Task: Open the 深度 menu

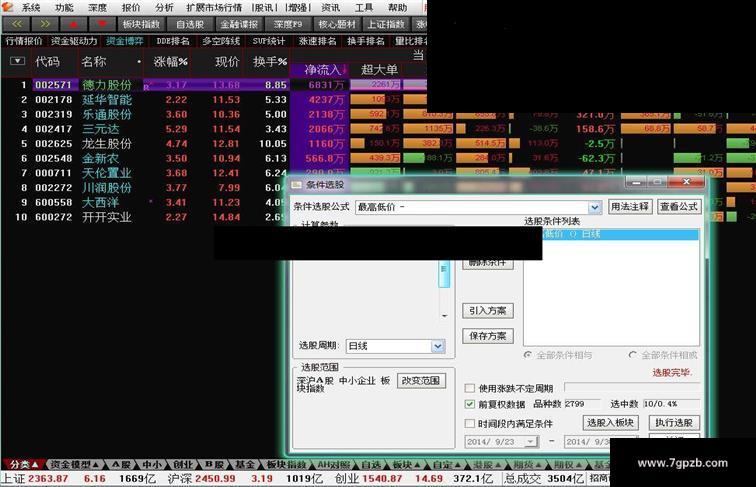Action: tap(97, 7)
